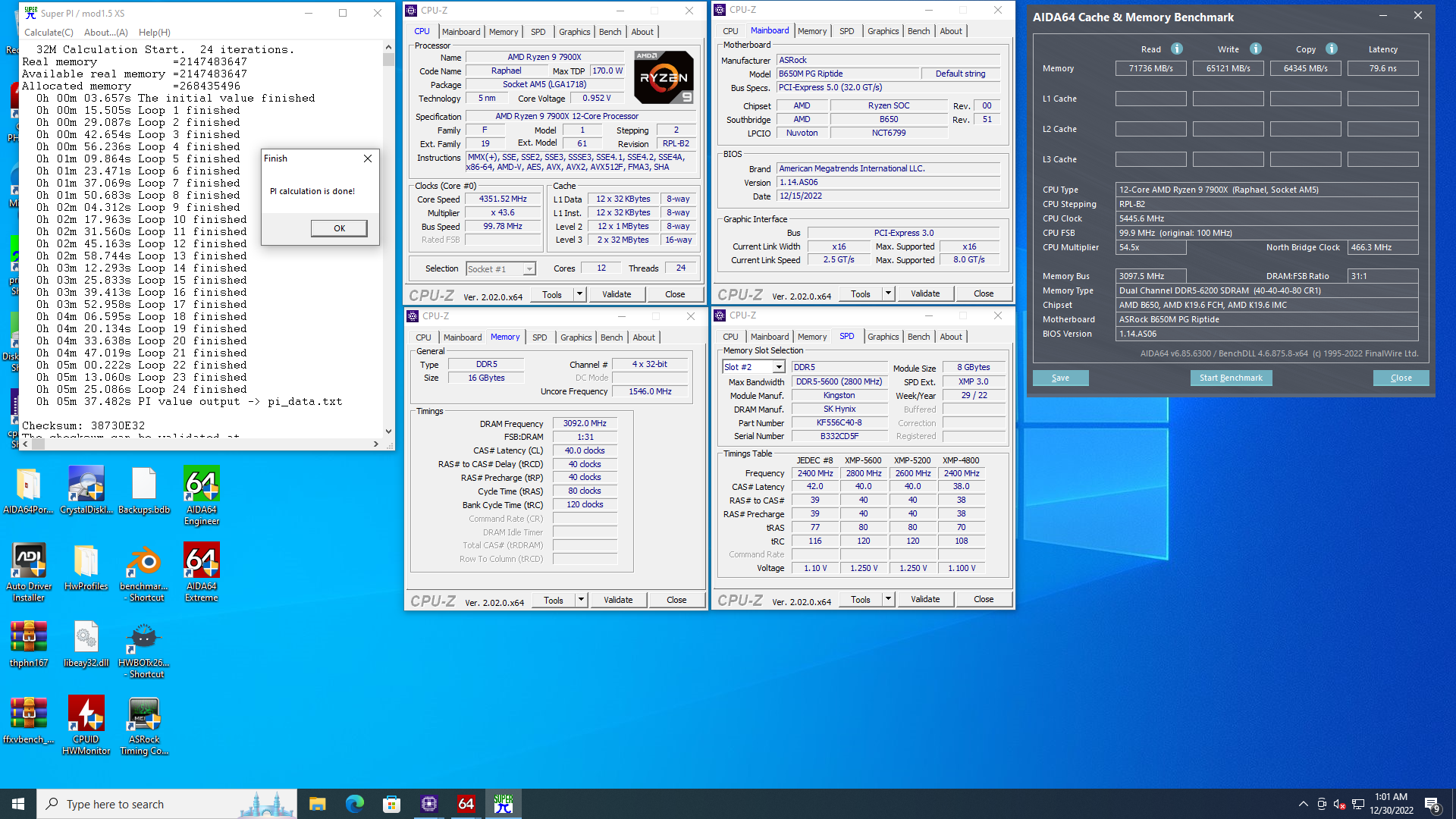1456x819 pixels.
Task: Click Super PI vertical scrollbar down arrow
Action: [388, 431]
